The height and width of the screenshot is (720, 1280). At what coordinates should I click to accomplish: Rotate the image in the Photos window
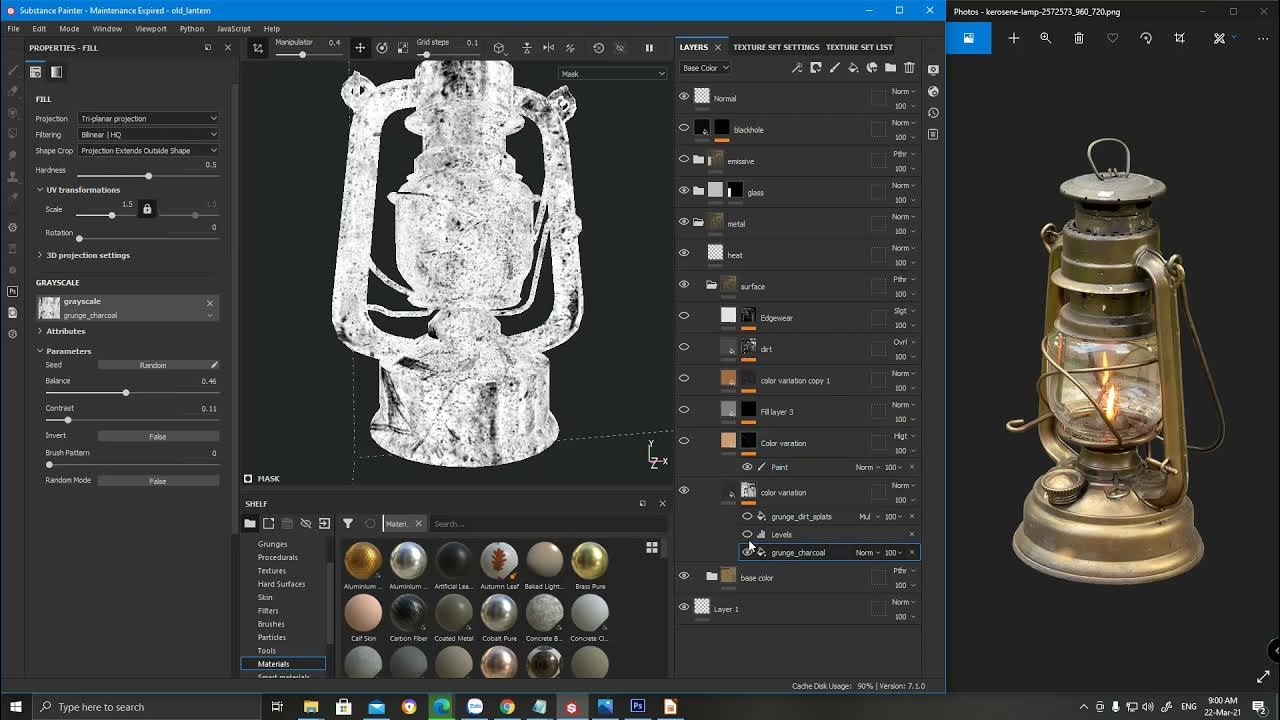click(x=1146, y=38)
